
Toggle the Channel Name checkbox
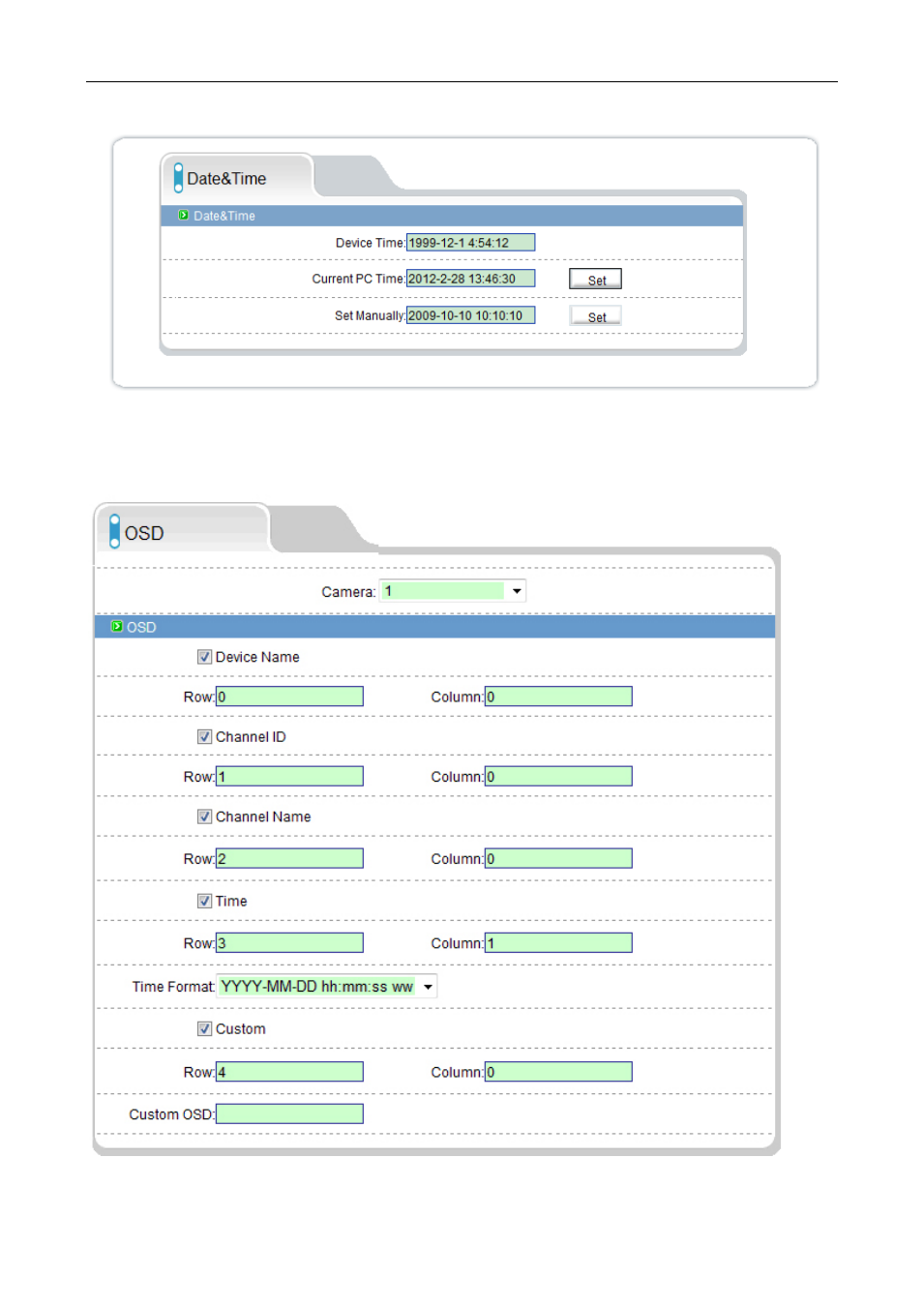pos(204,816)
